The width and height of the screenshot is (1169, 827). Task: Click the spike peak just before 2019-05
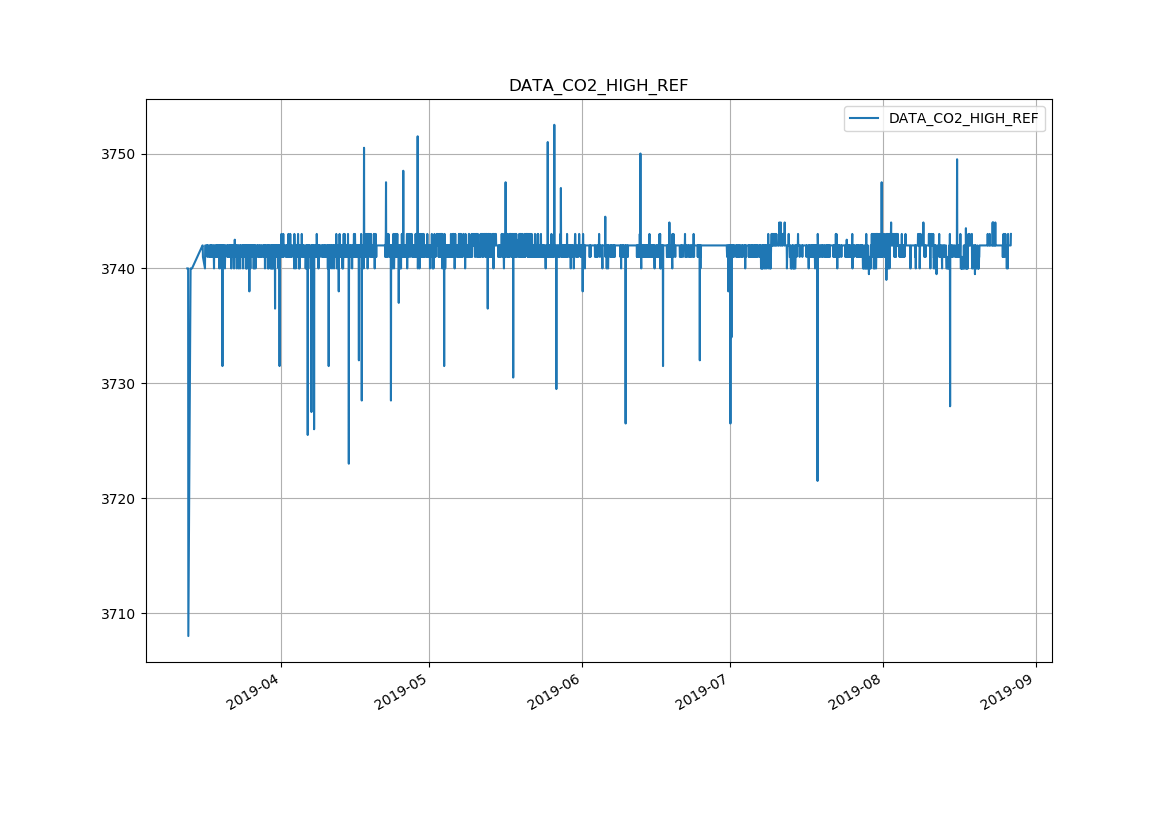click(x=417, y=137)
